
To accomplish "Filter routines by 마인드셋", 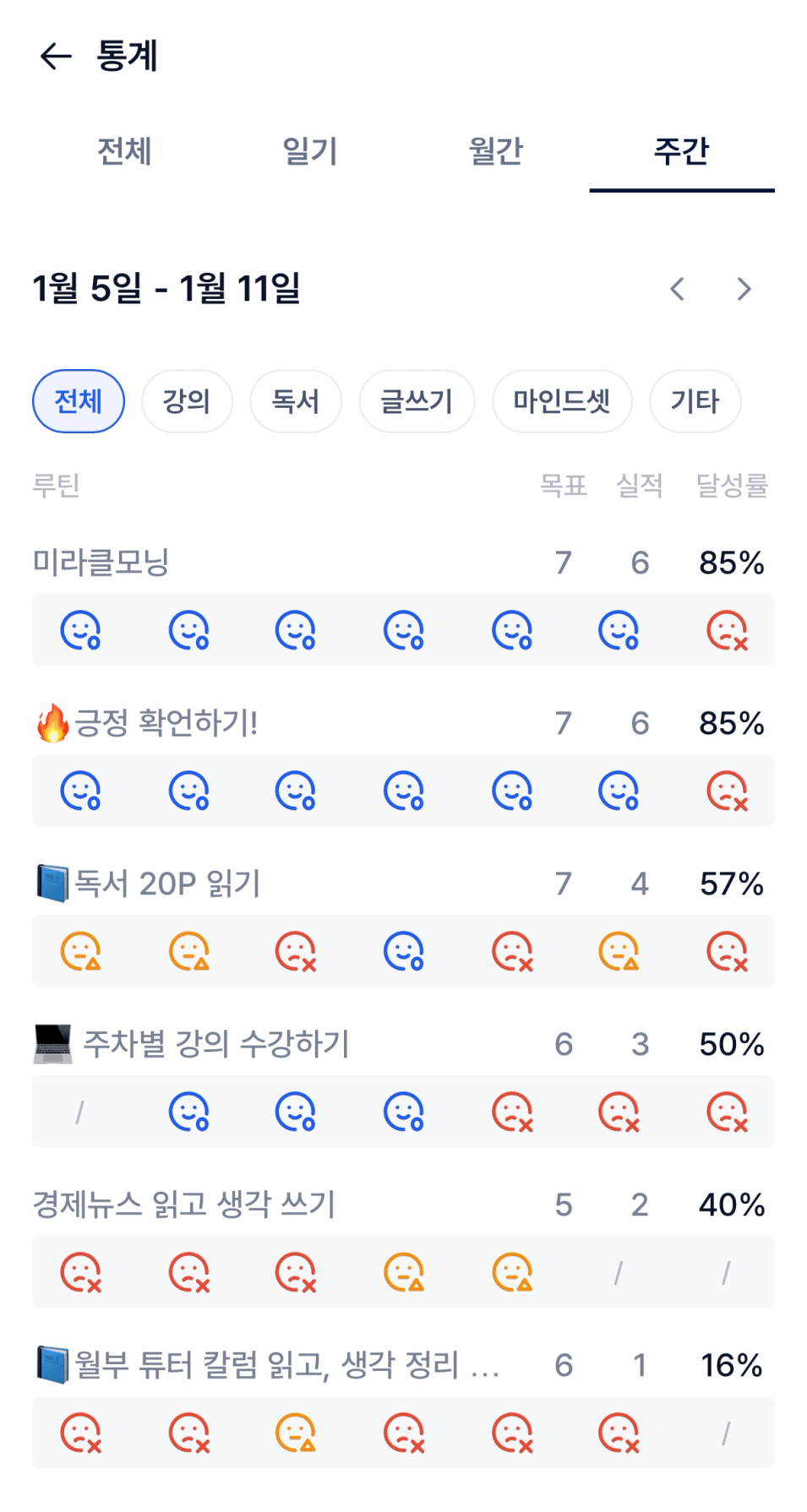I will [x=562, y=401].
